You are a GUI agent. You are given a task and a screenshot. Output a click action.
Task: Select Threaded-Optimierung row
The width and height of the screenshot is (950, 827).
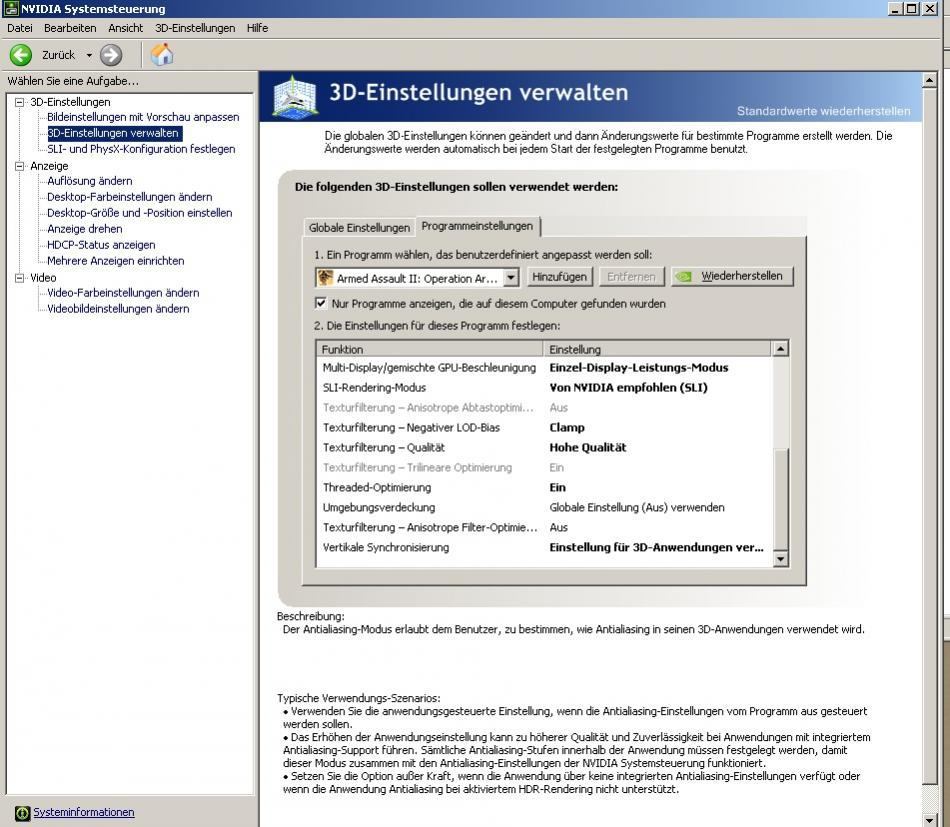pyautogui.click(x=544, y=488)
